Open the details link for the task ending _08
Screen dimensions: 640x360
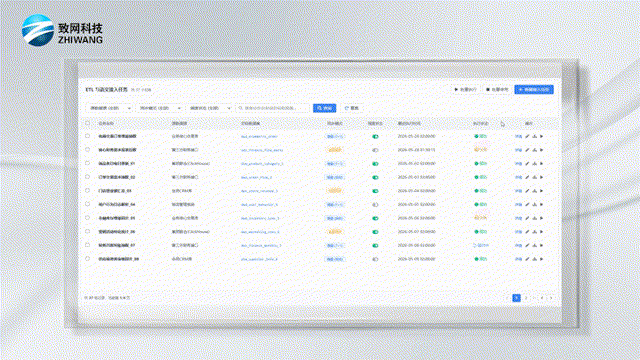[518, 259]
